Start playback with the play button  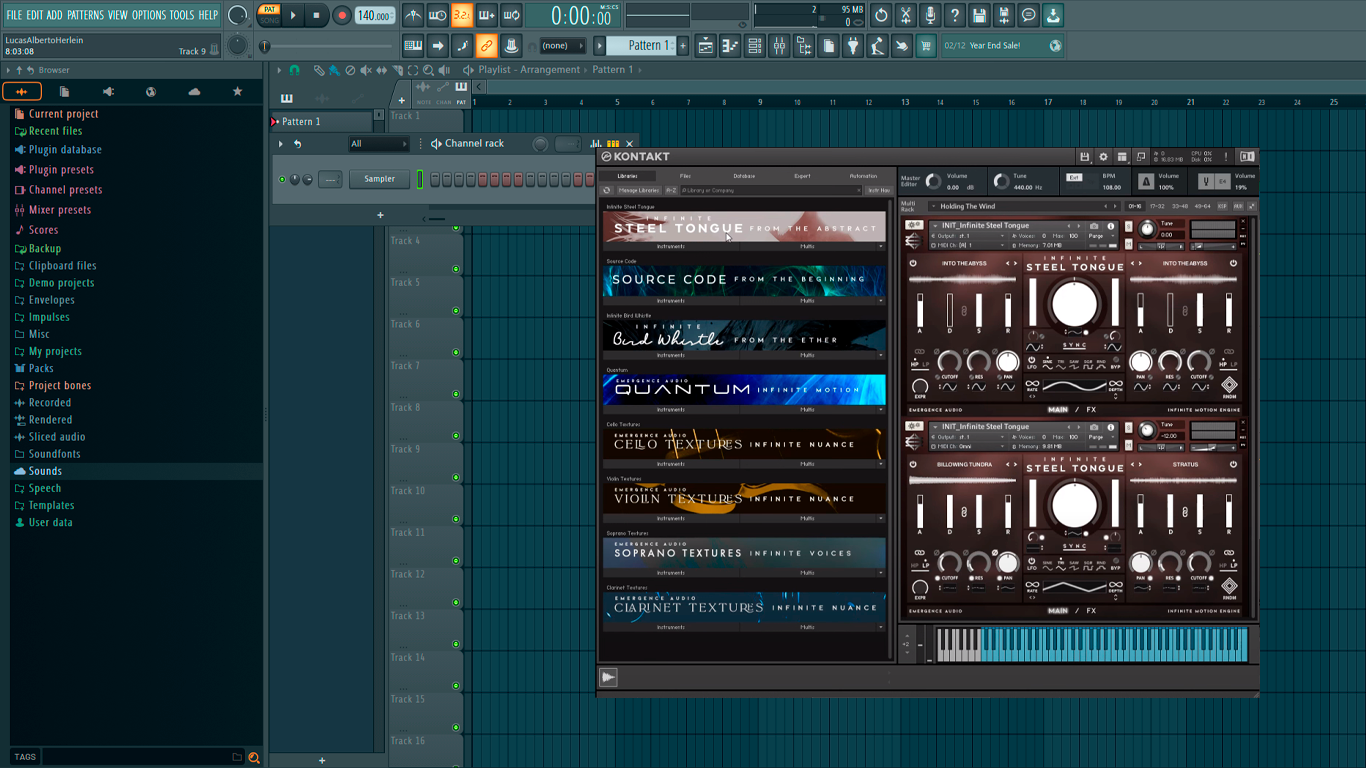[293, 16]
